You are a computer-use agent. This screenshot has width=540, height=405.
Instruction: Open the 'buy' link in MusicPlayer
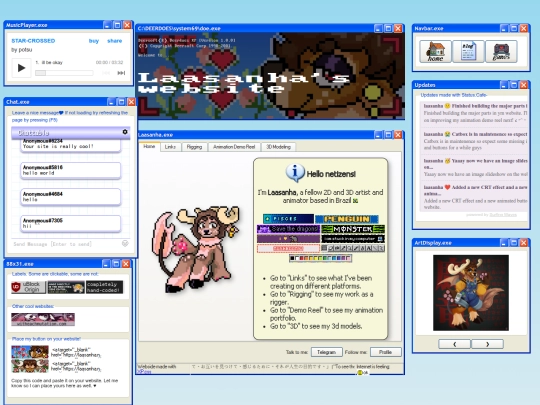(94, 41)
